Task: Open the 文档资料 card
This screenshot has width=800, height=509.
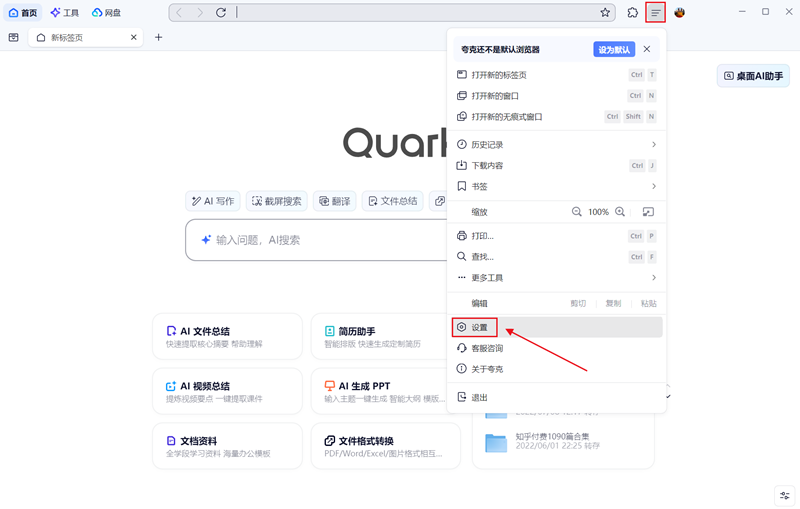Action: pos(228,446)
